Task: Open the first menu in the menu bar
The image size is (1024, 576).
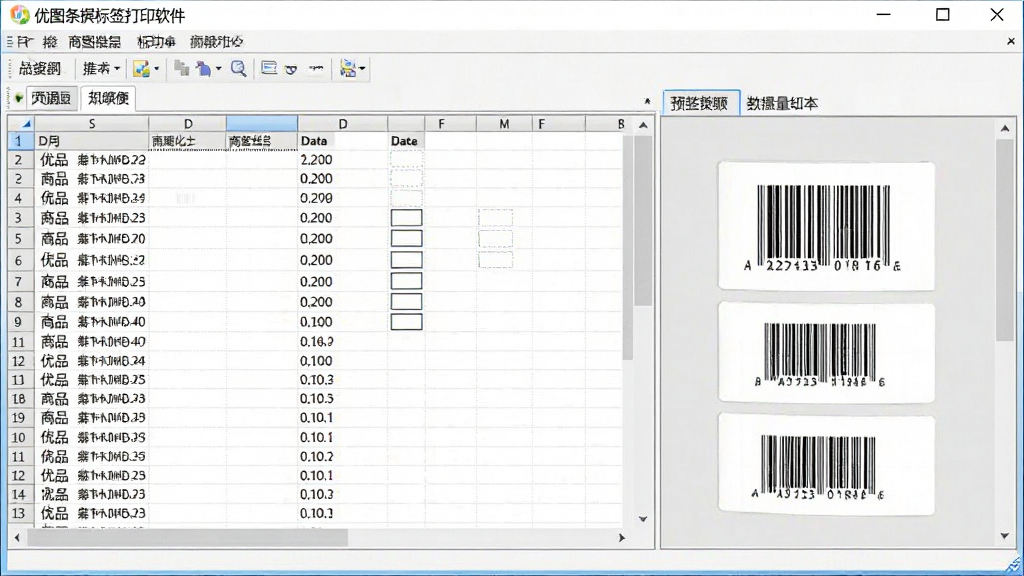Action: click(x=25, y=42)
